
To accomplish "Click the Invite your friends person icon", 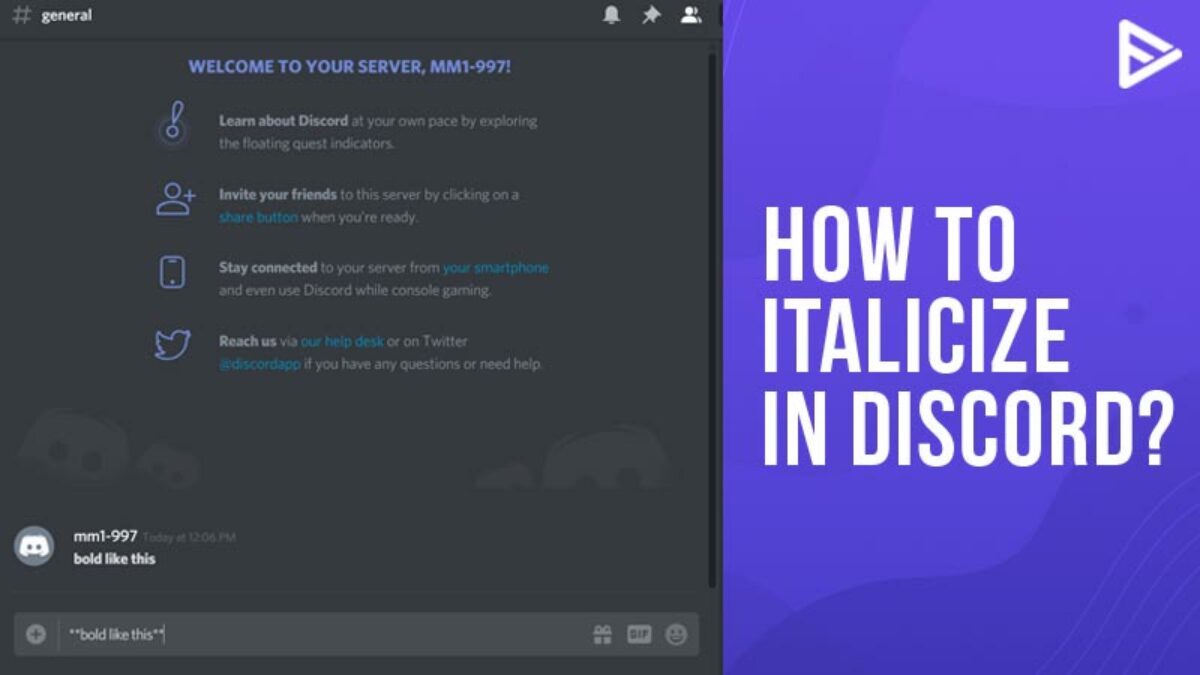I will point(175,200).
